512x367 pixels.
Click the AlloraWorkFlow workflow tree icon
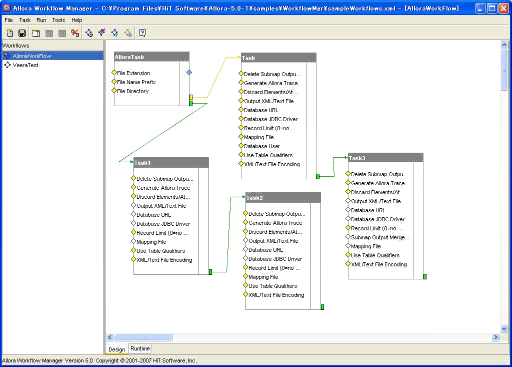(x=7, y=56)
